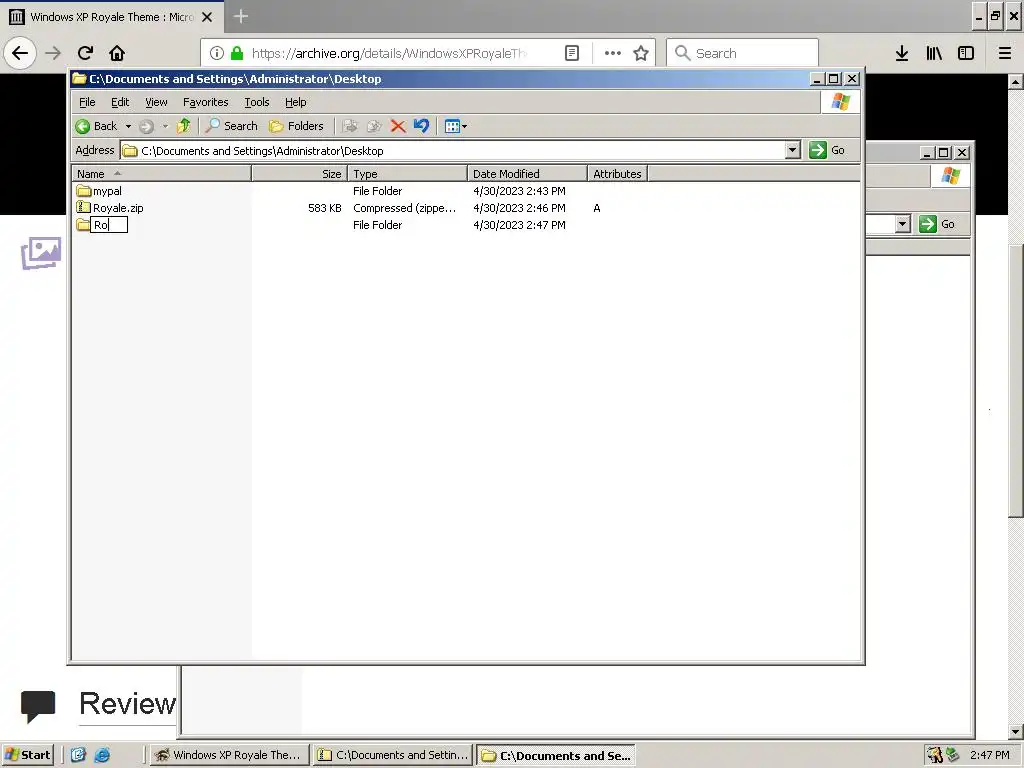Open the File menu

87,103
